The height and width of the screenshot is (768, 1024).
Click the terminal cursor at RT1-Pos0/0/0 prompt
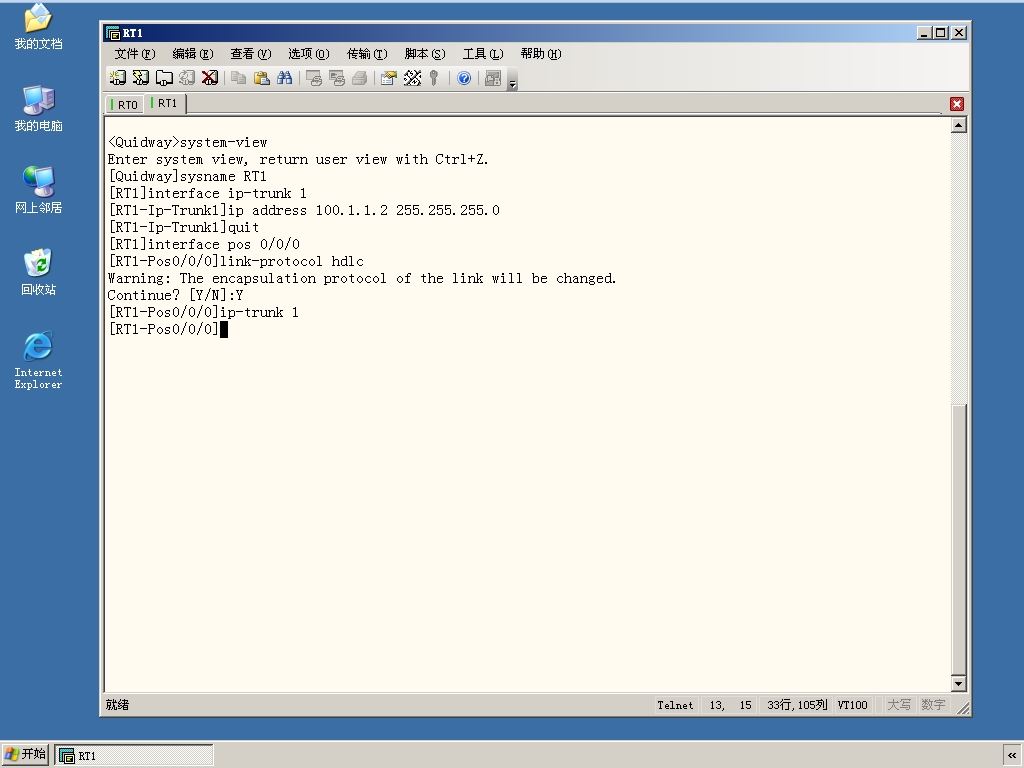point(223,329)
